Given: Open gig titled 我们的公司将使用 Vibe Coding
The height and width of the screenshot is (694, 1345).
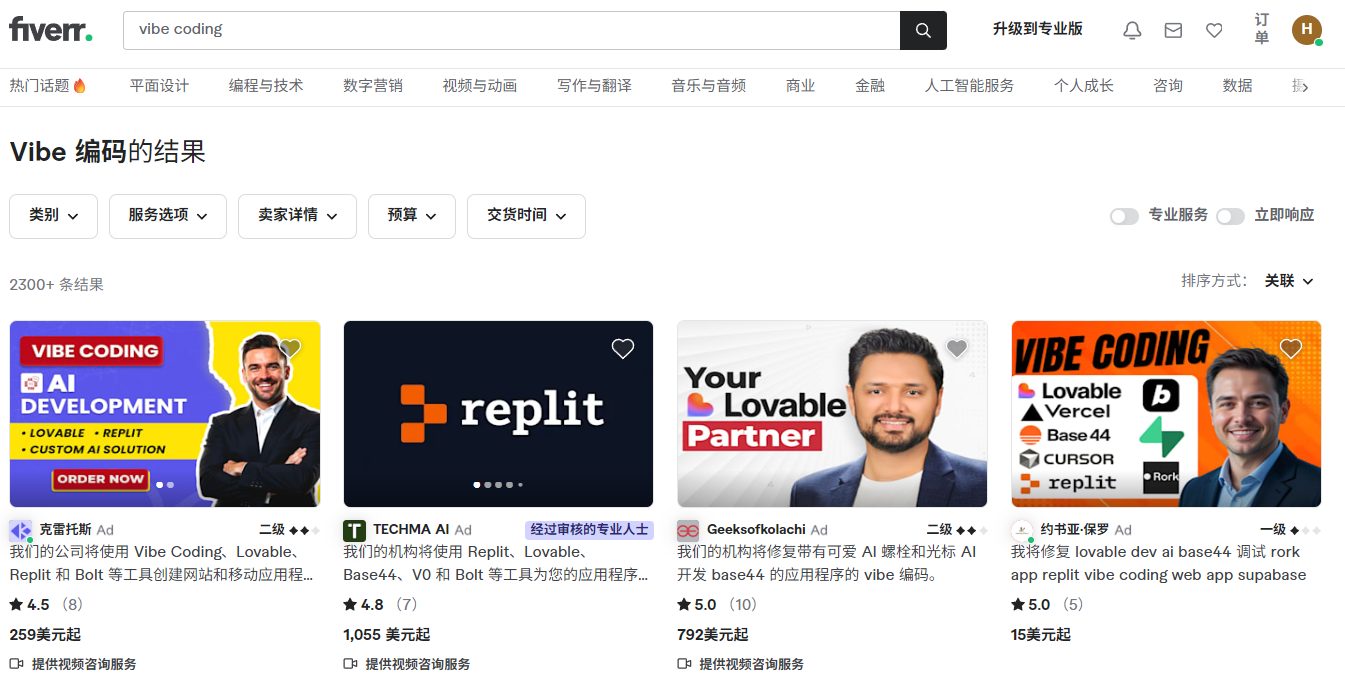Looking at the screenshot, I should pos(161,563).
